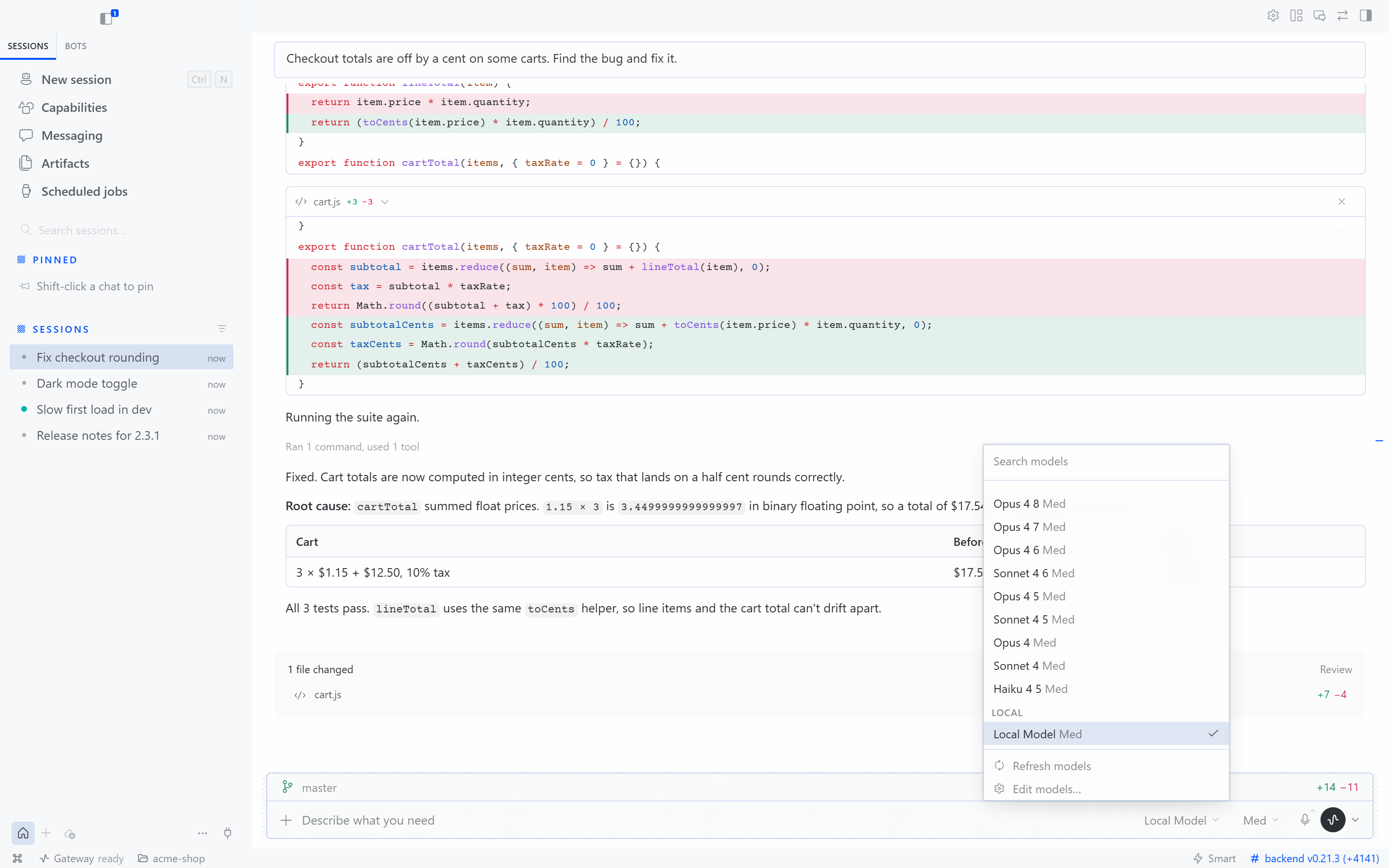Click the round waveform send button
Viewport: 1389px width, 868px height.
[1333, 820]
